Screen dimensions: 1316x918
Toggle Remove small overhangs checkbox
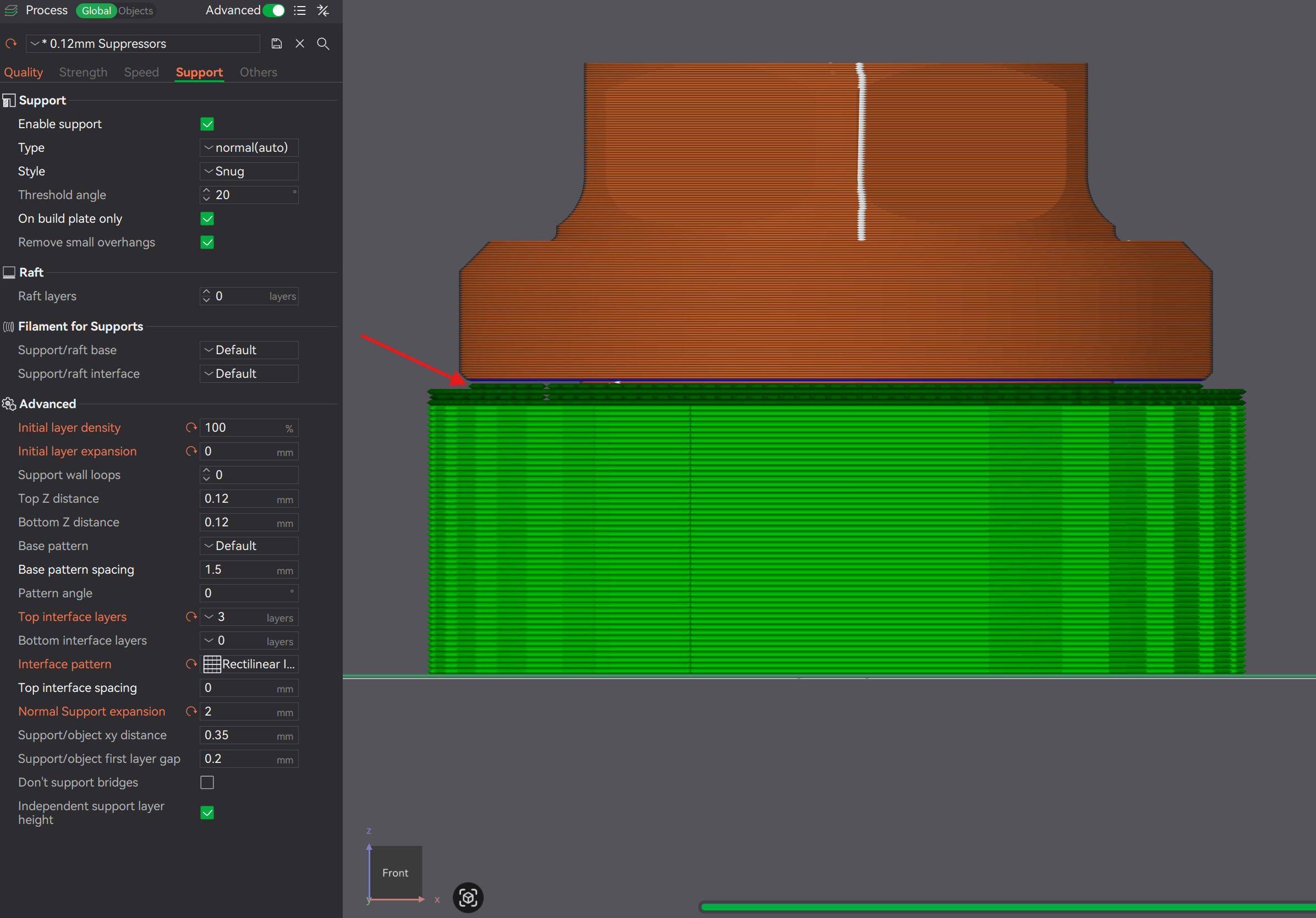click(x=207, y=243)
